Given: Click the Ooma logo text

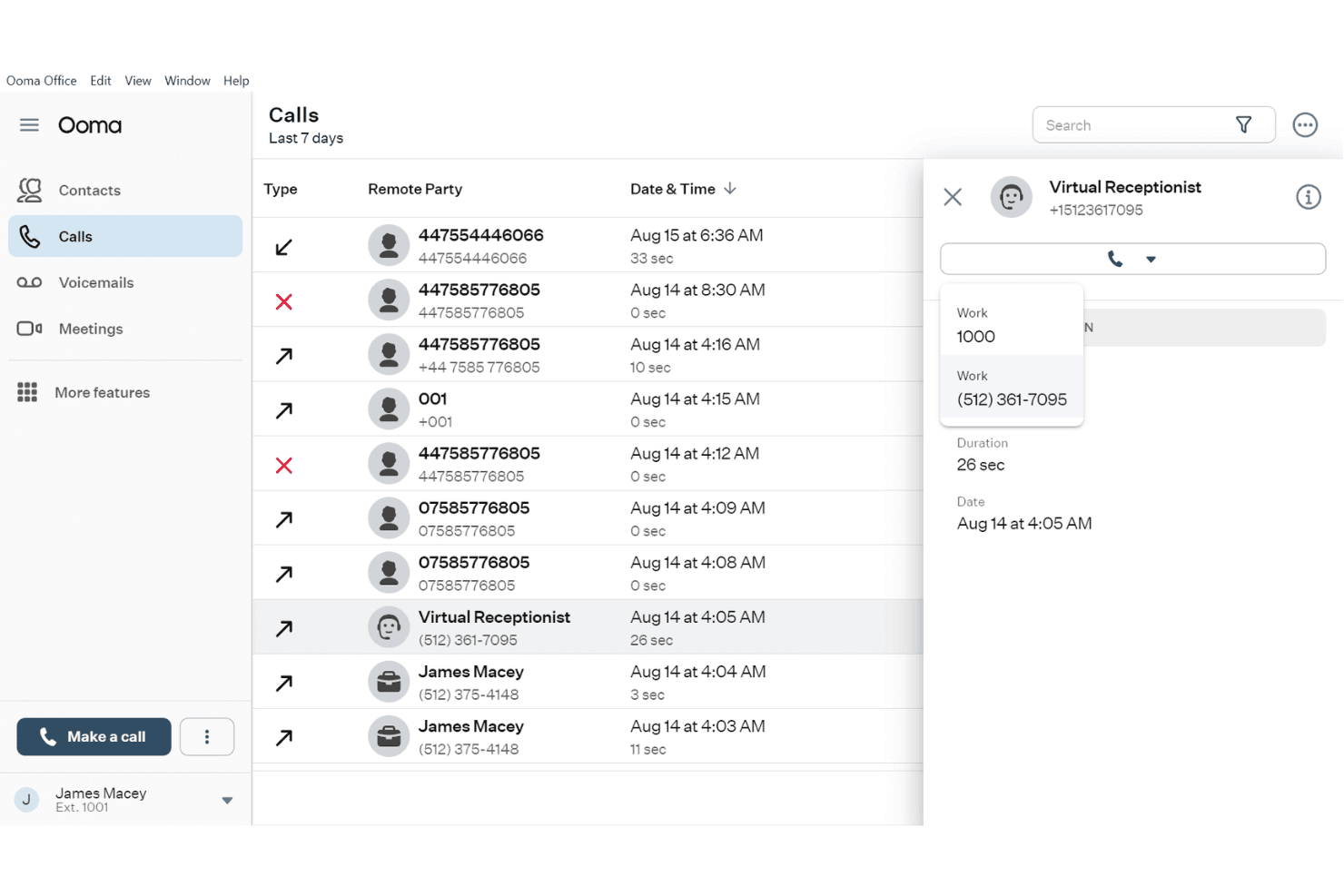Looking at the screenshot, I should (90, 125).
